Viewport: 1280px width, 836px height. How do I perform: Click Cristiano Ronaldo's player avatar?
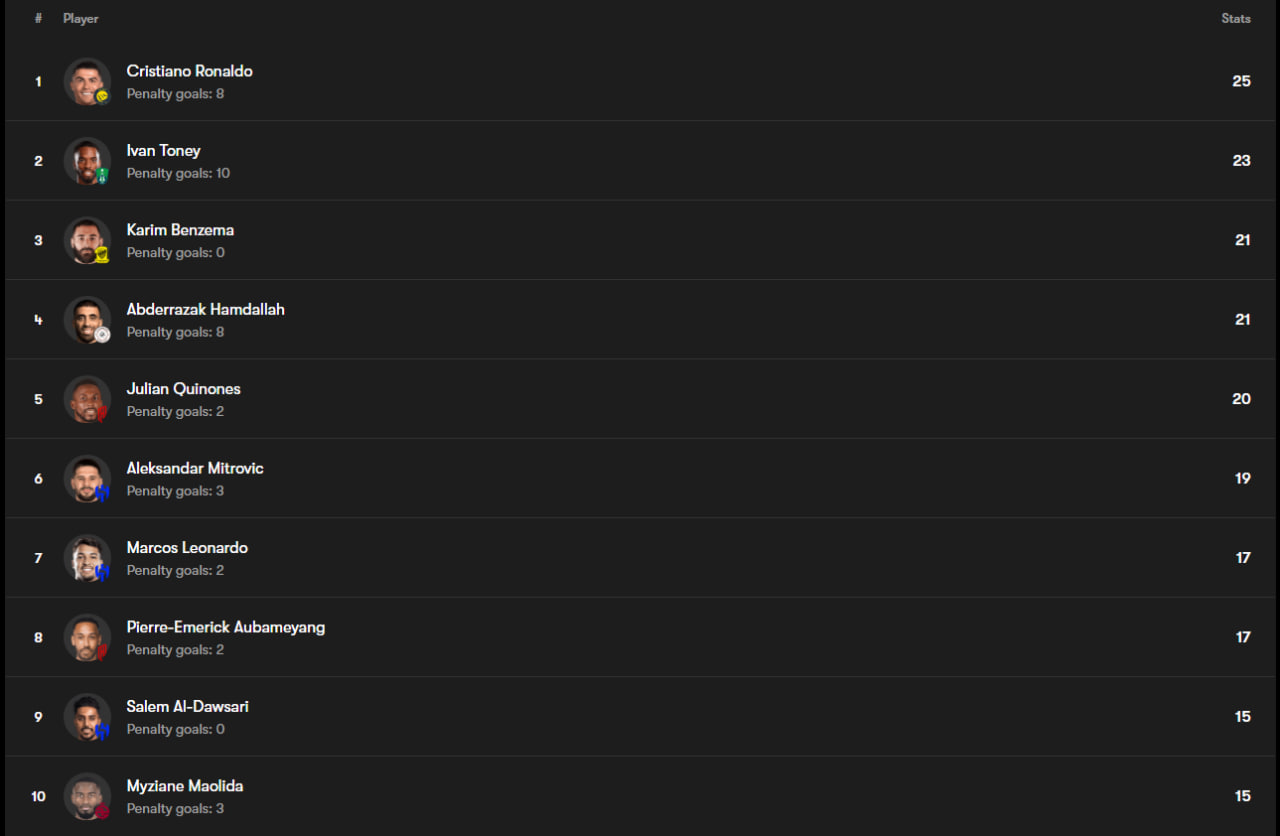pyautogui.click(x=87, y=82)
